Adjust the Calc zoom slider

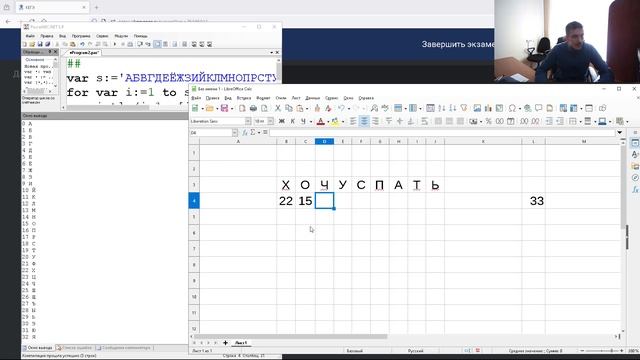(x=602, y=351)
